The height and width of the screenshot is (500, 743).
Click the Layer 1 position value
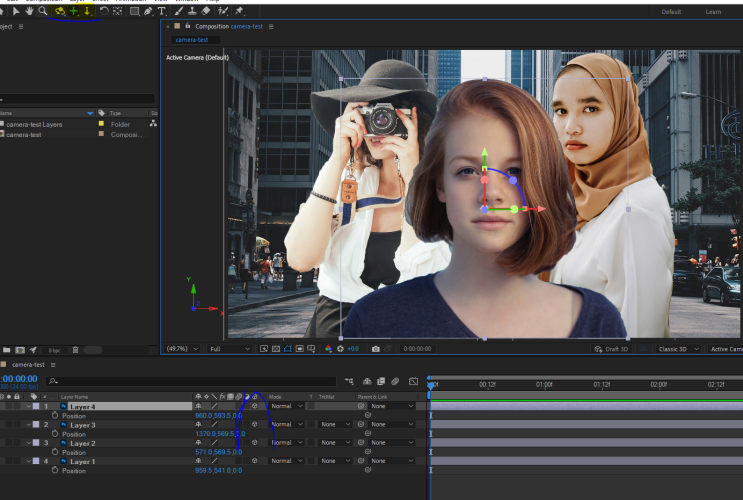pos(218,470)
